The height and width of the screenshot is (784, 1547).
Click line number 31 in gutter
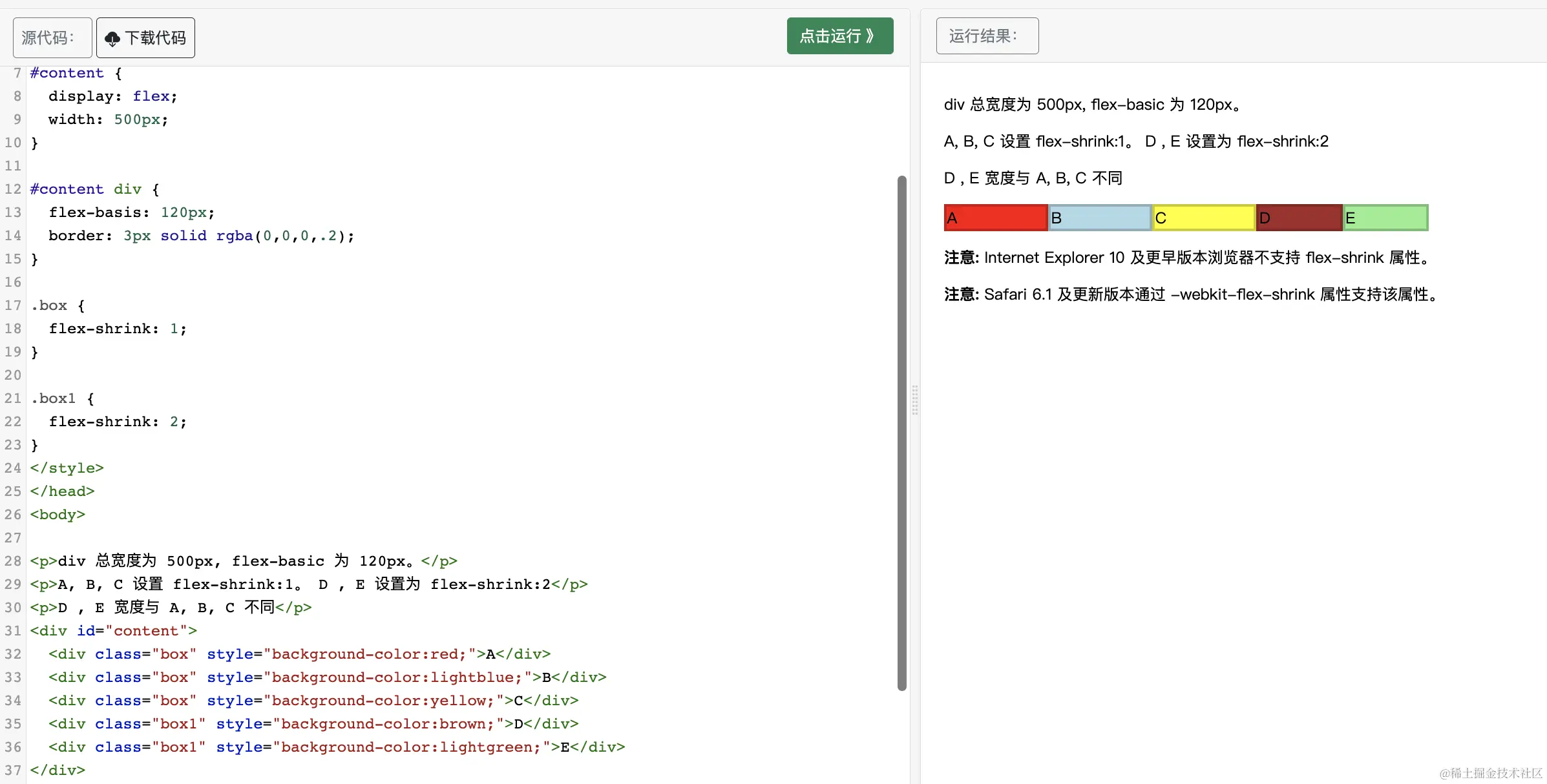13,631
